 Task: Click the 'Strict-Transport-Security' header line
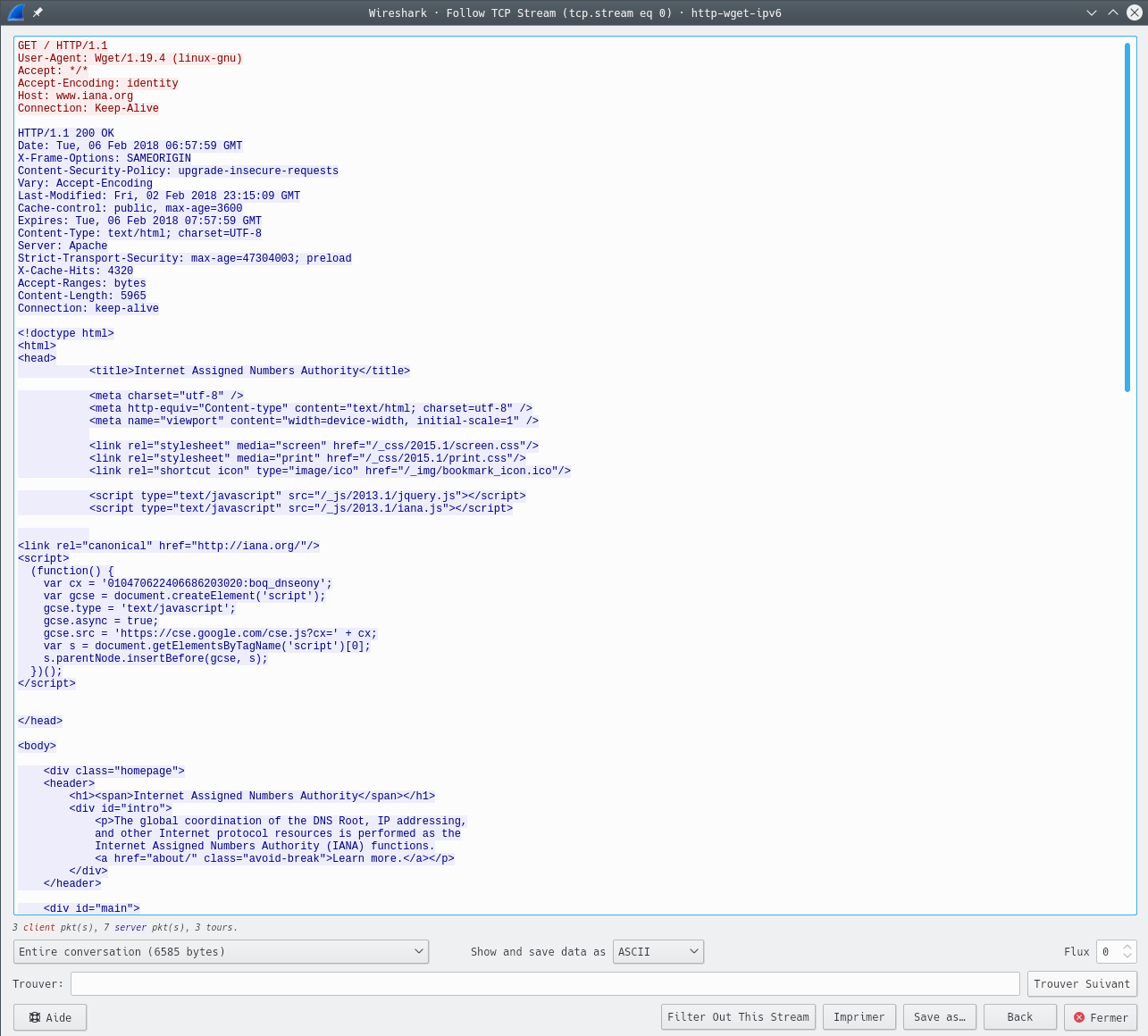coord(185,258)
